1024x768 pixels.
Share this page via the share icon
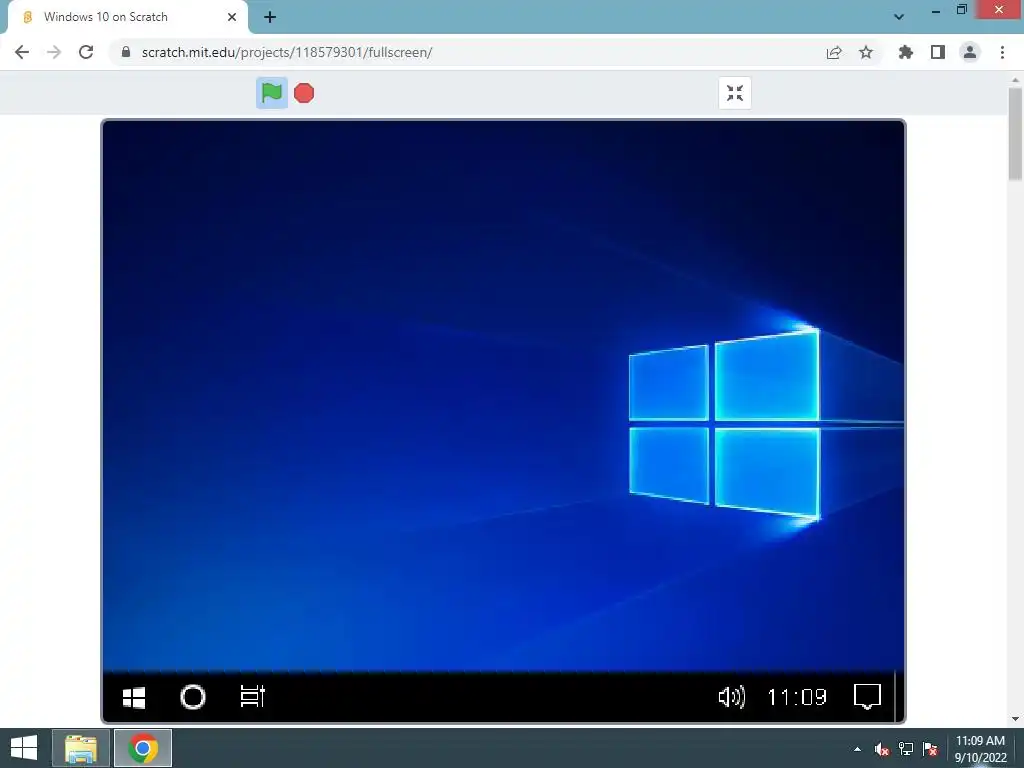pos(834,52)
